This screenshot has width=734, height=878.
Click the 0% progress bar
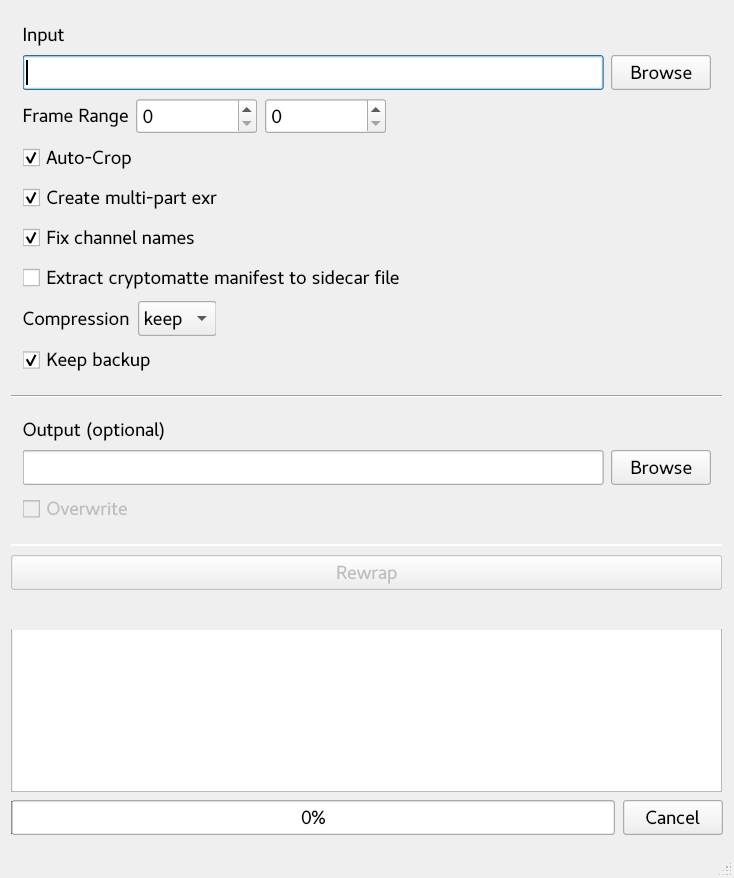[312, 817]
